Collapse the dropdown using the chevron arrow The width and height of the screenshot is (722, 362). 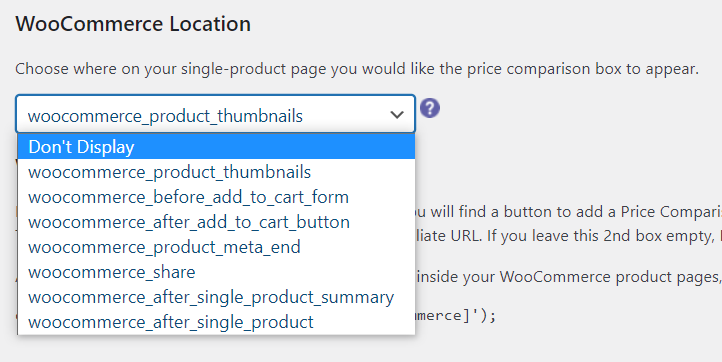396,115
